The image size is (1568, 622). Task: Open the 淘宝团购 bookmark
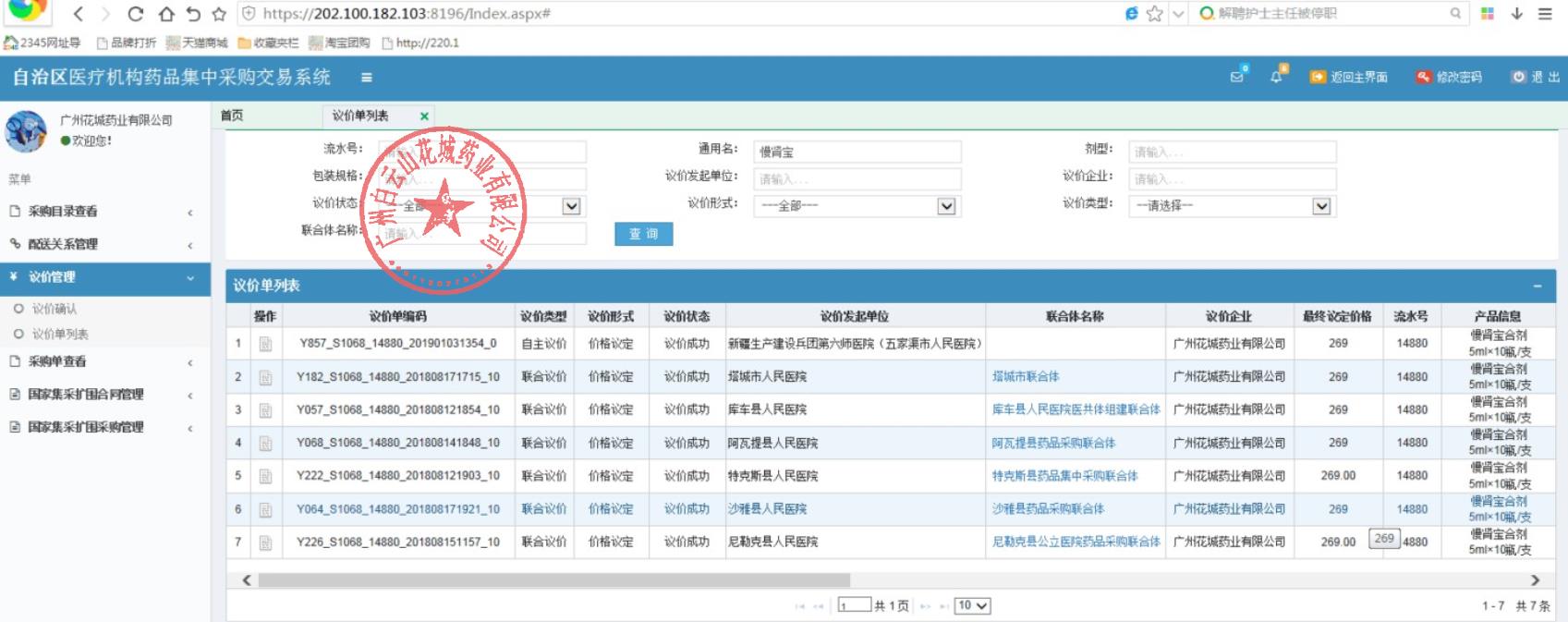coord(340,43)
